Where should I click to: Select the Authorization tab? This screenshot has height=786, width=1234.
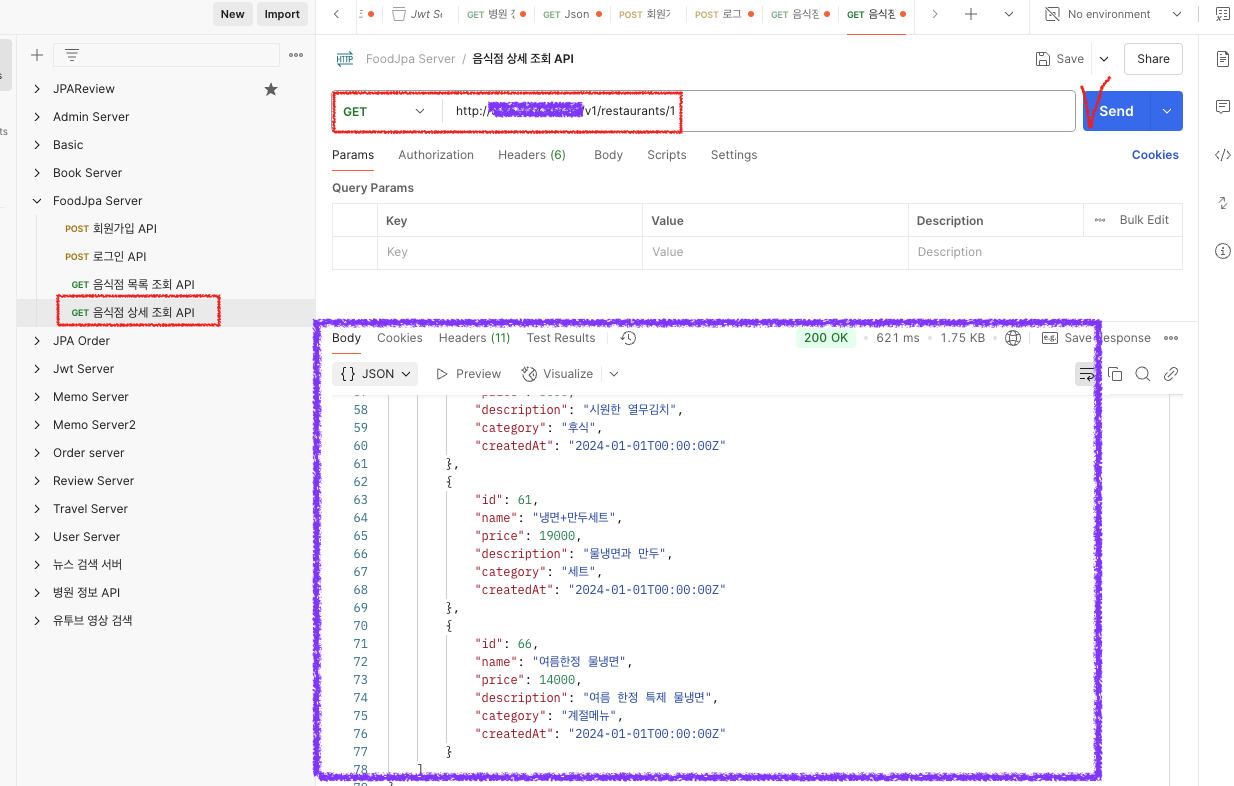[436, 155]
